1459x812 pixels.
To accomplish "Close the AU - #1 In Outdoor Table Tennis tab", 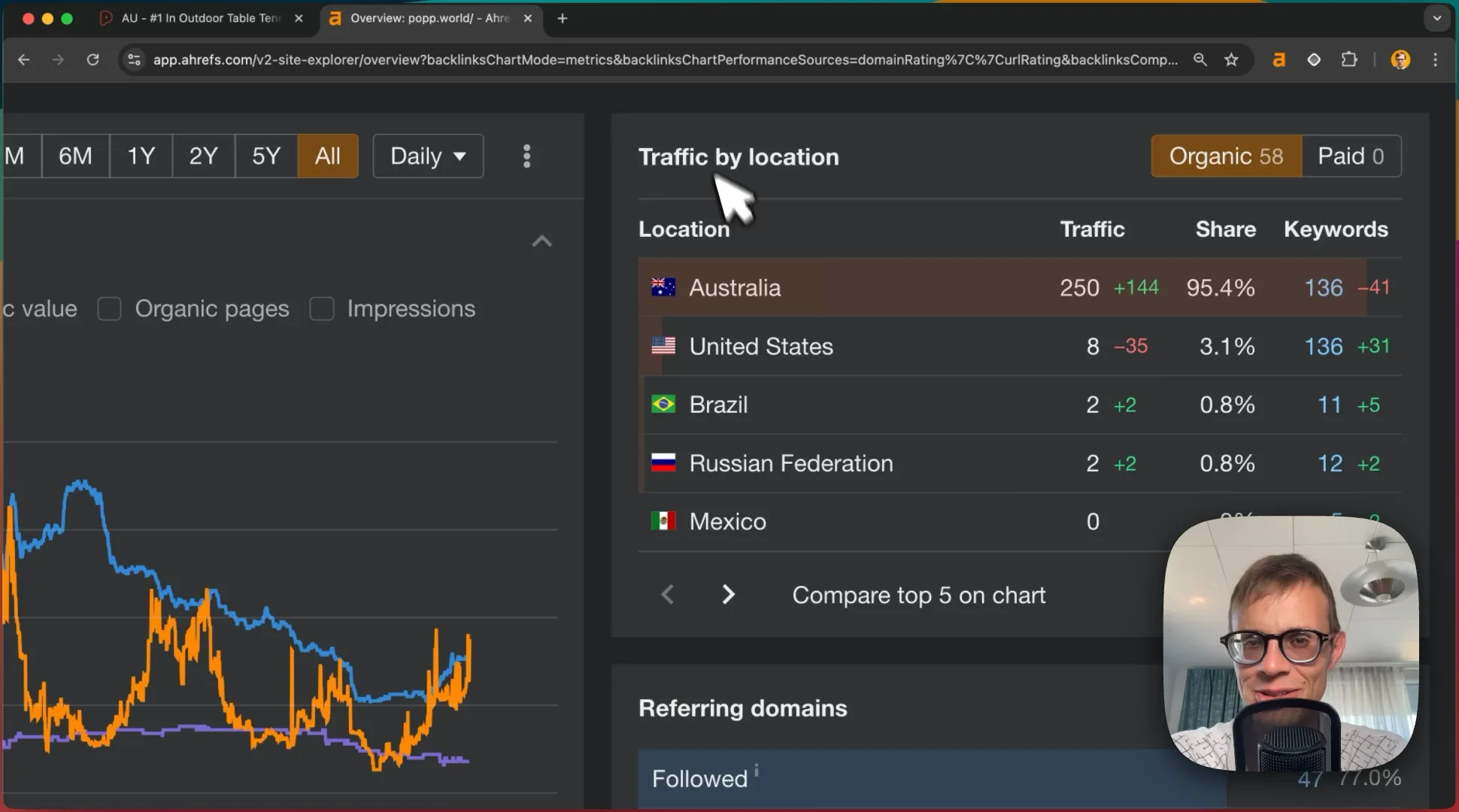I will tap(299, 18).
